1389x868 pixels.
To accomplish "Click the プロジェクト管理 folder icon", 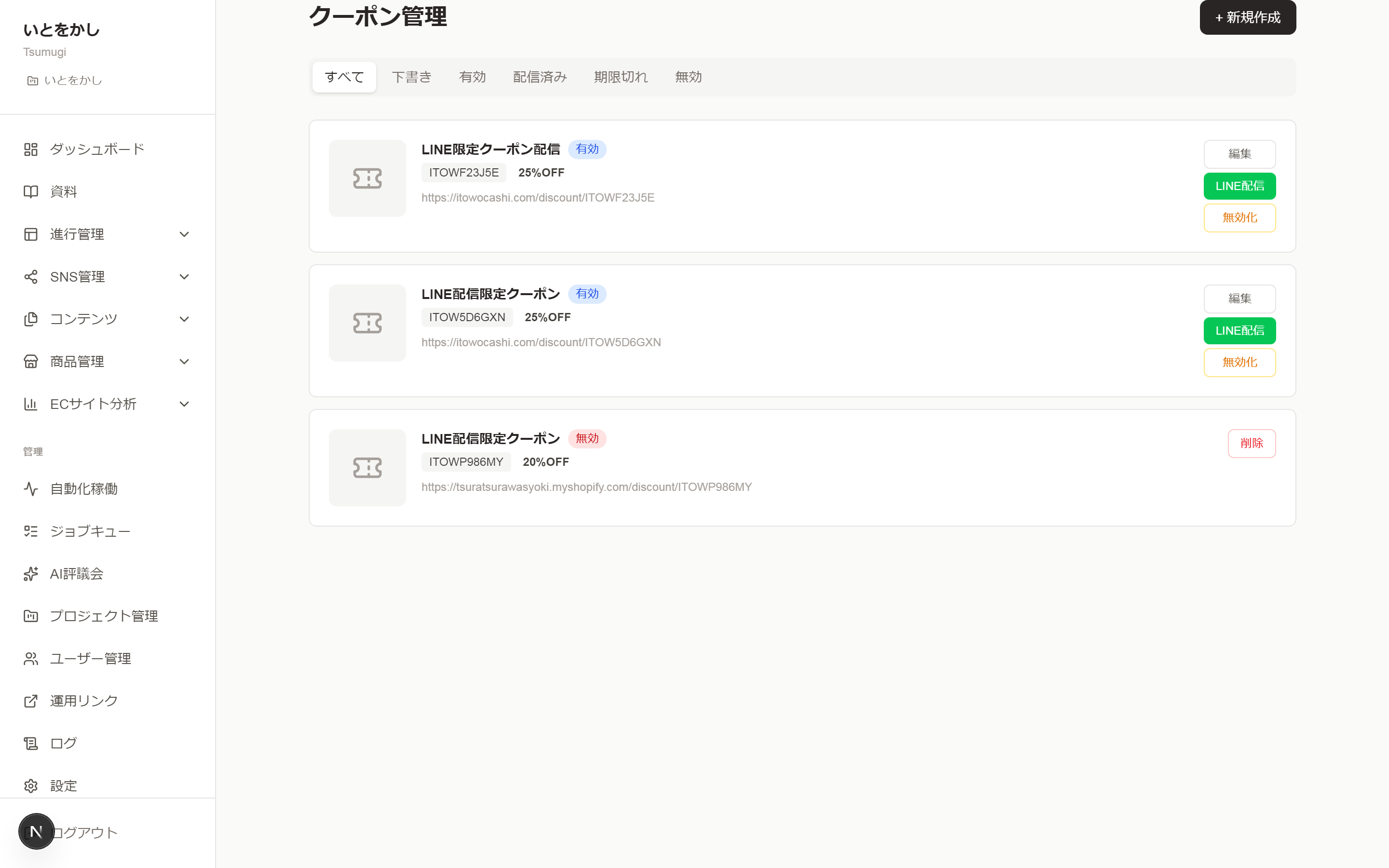I will 30,617.
